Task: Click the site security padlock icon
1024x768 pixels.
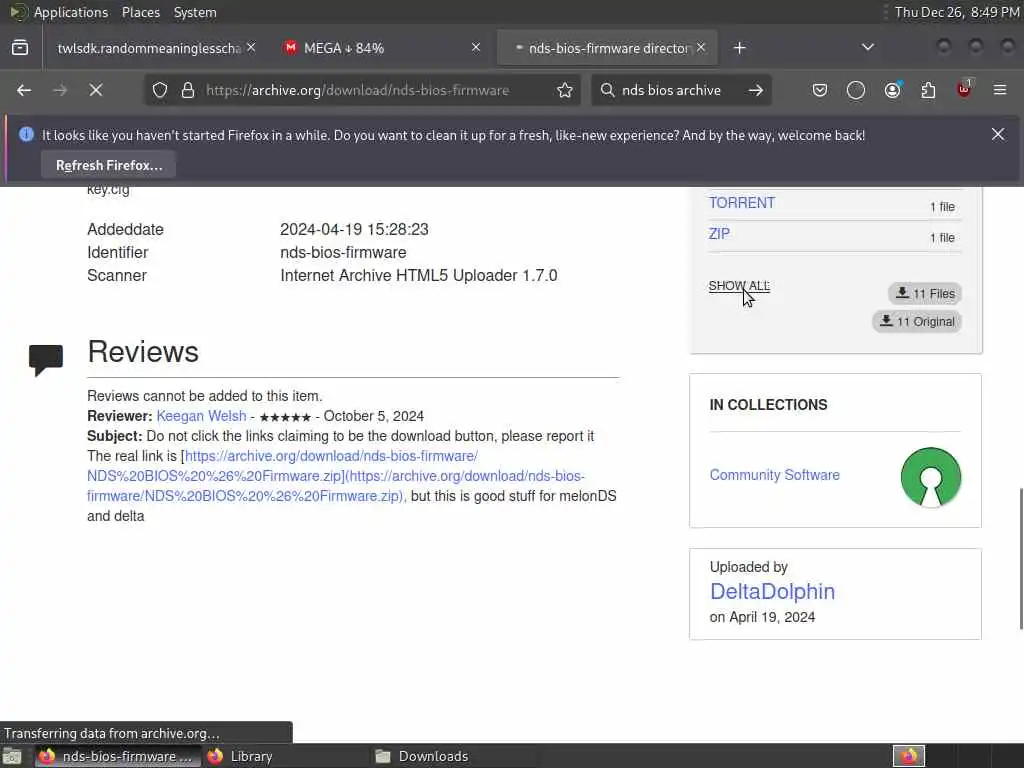Action: click(x=188, y=90)
